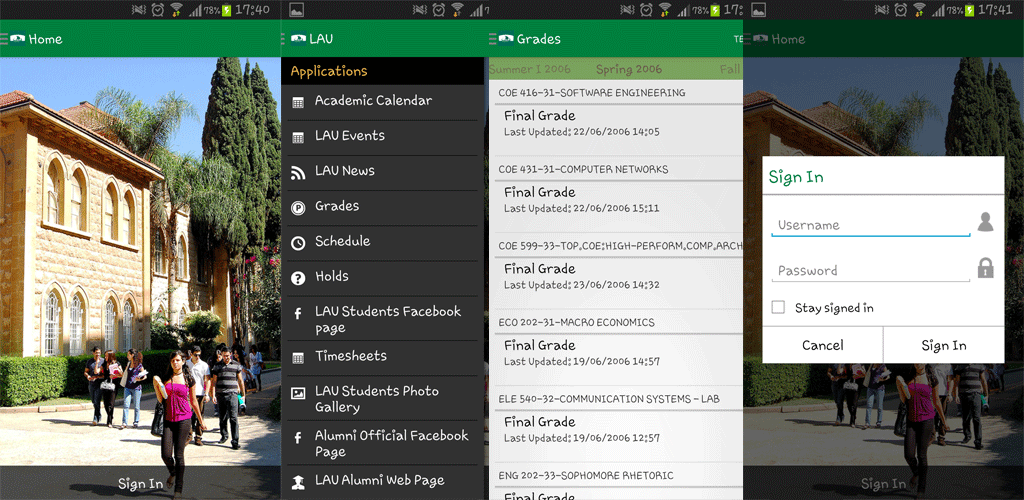Tap the LAU News RSS feed icon
Viewport: 1024px width, 500px height.
click(x=298, y=173)
